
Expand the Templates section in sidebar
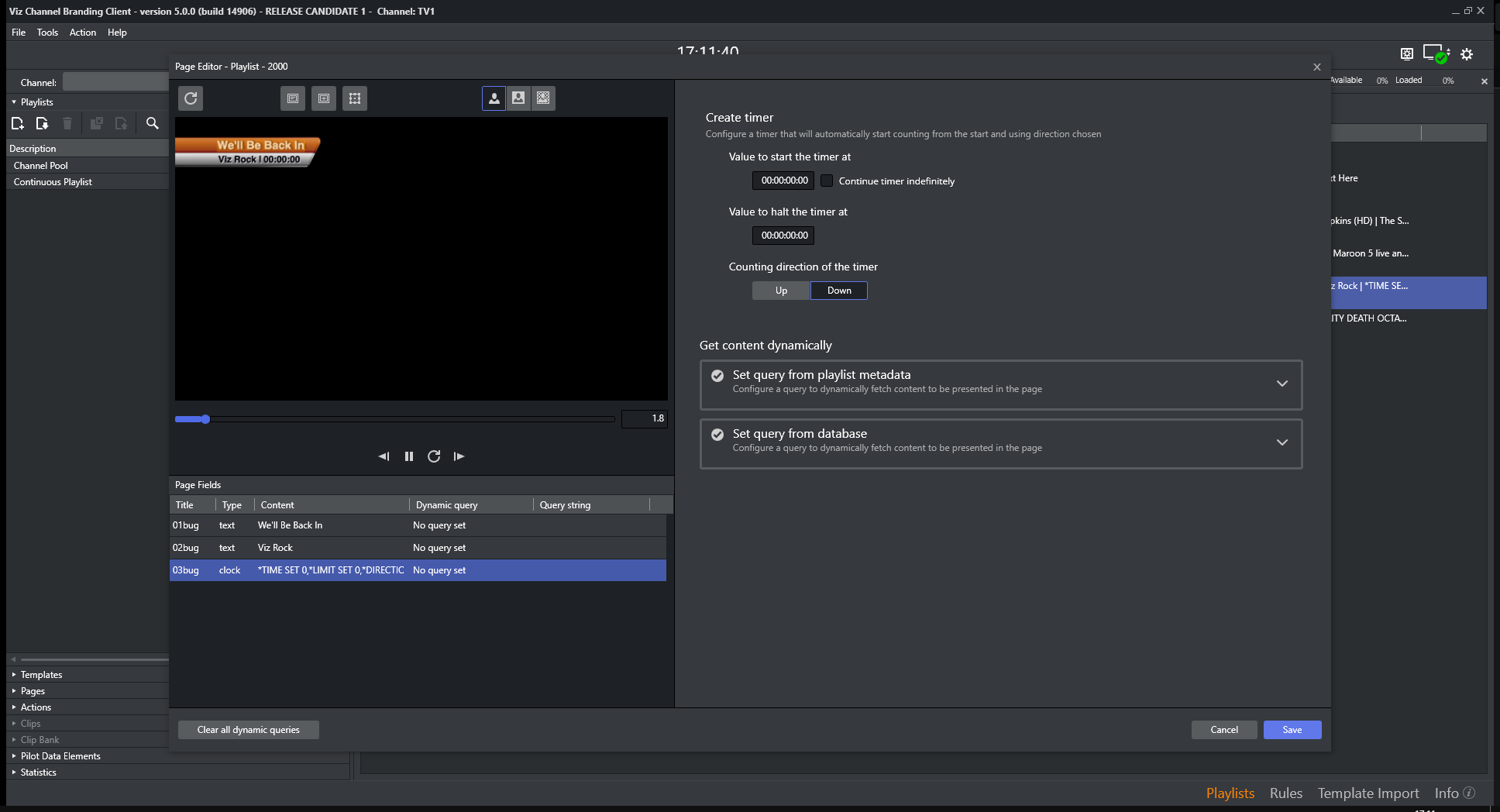click(41, 675)
